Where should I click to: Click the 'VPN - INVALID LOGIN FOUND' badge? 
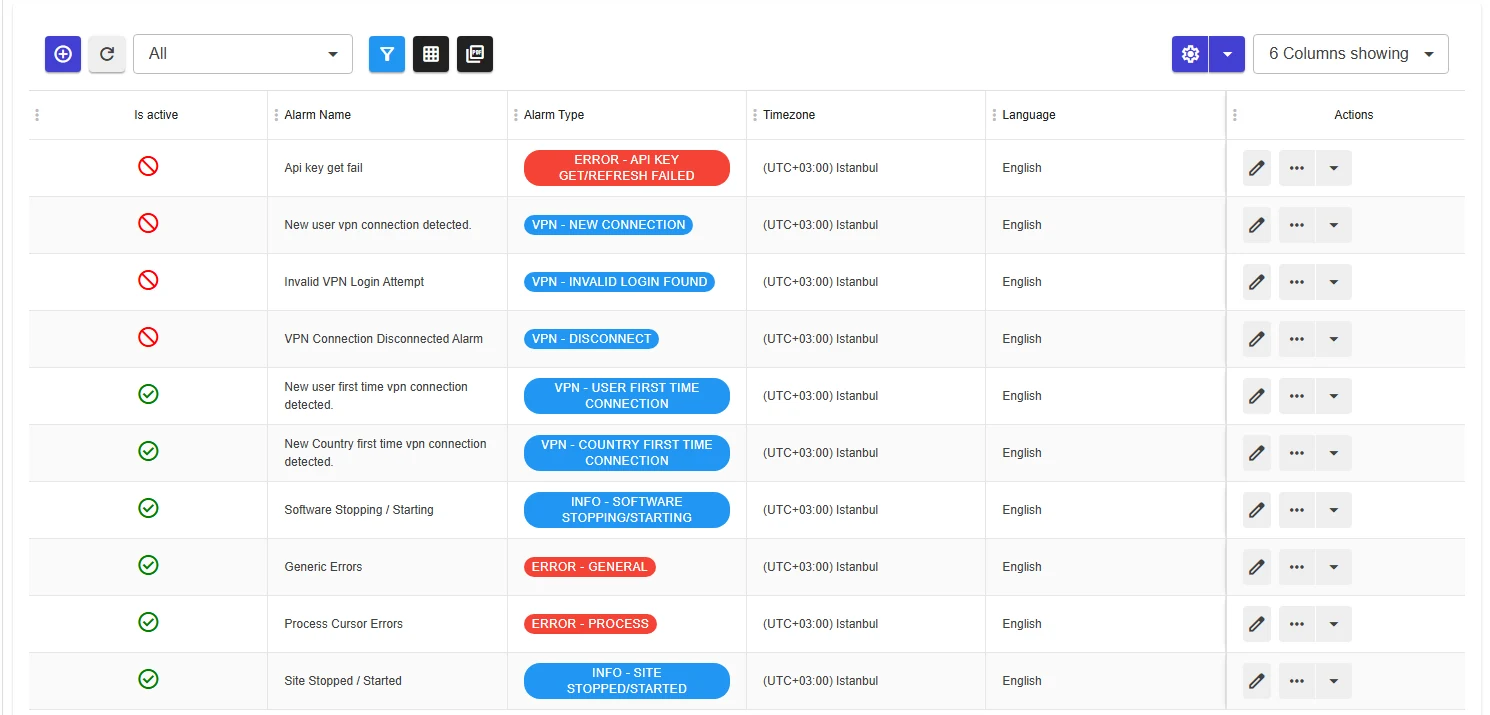[620, 282]
